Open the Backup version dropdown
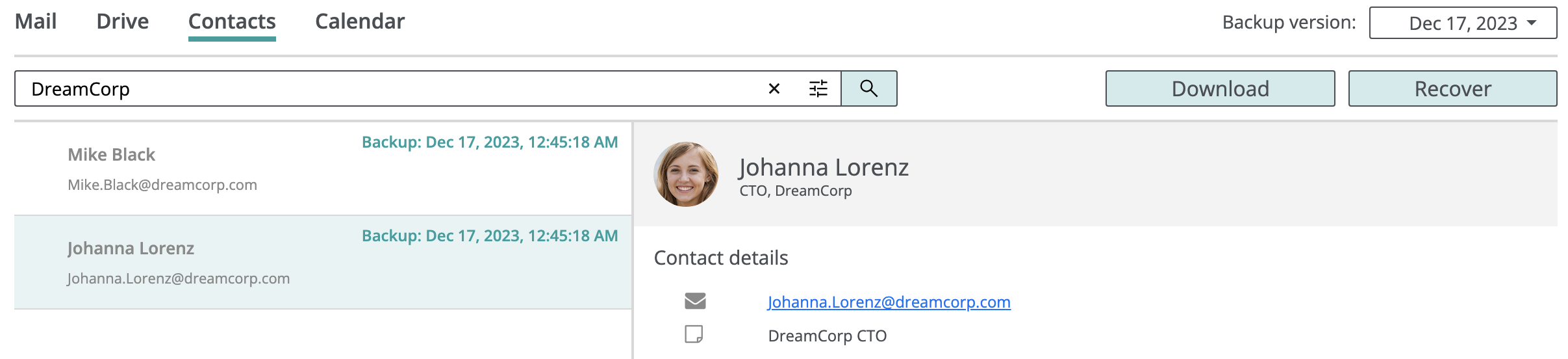The height and width of the screenshot is (359, 1568). [1463, 23]
